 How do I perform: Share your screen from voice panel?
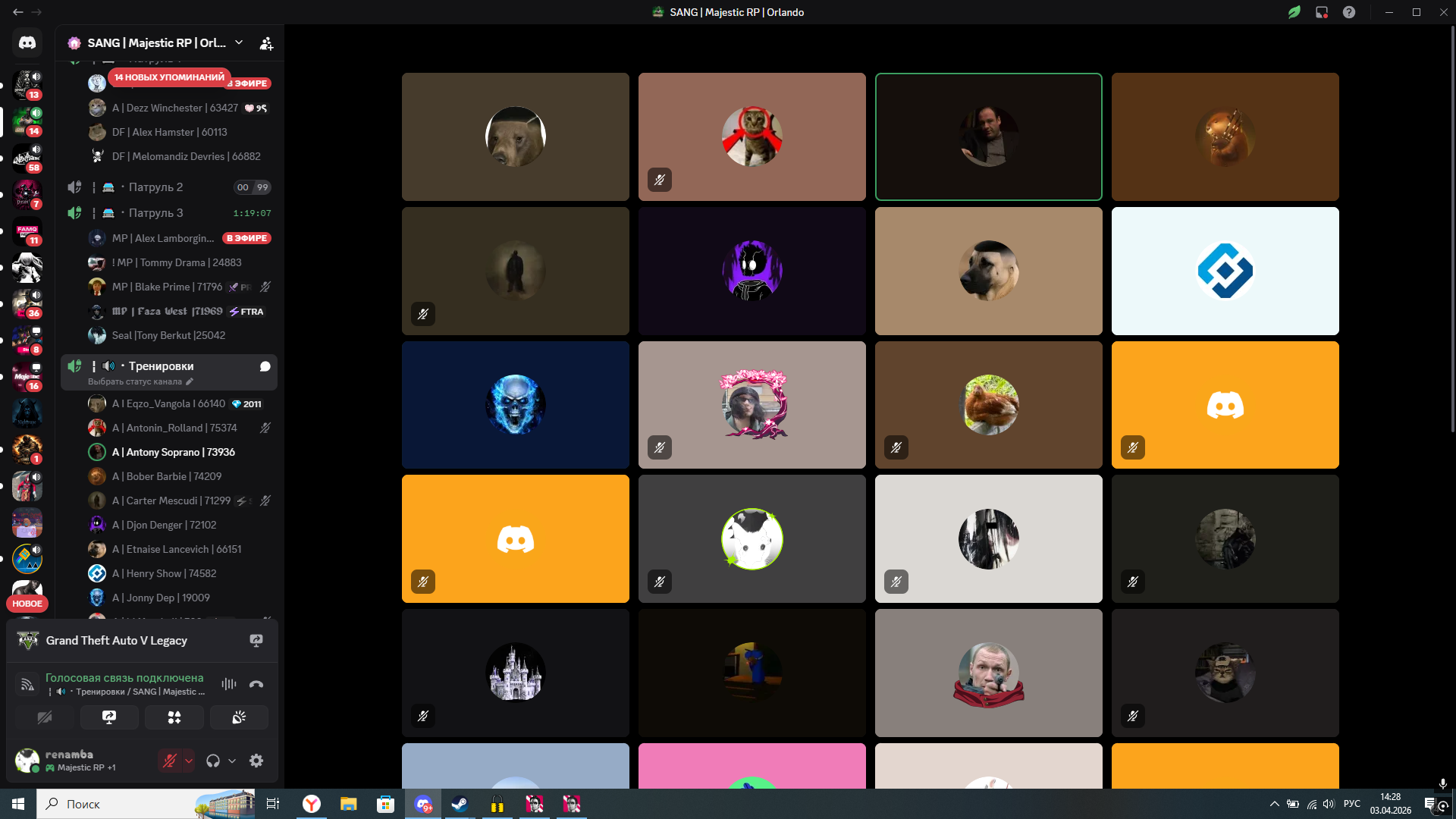click(x=109, y=717)
